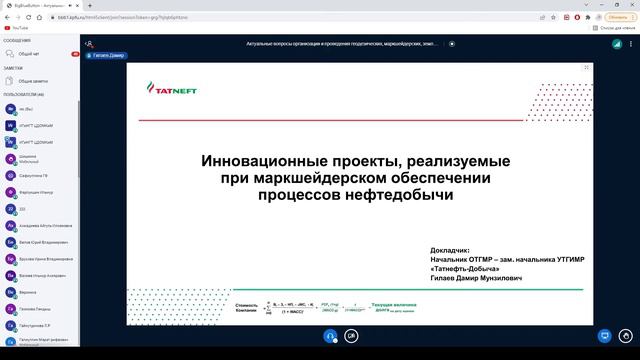Make the presentation fullscreen
The image size is (640, 360).
tap(587, 67)
